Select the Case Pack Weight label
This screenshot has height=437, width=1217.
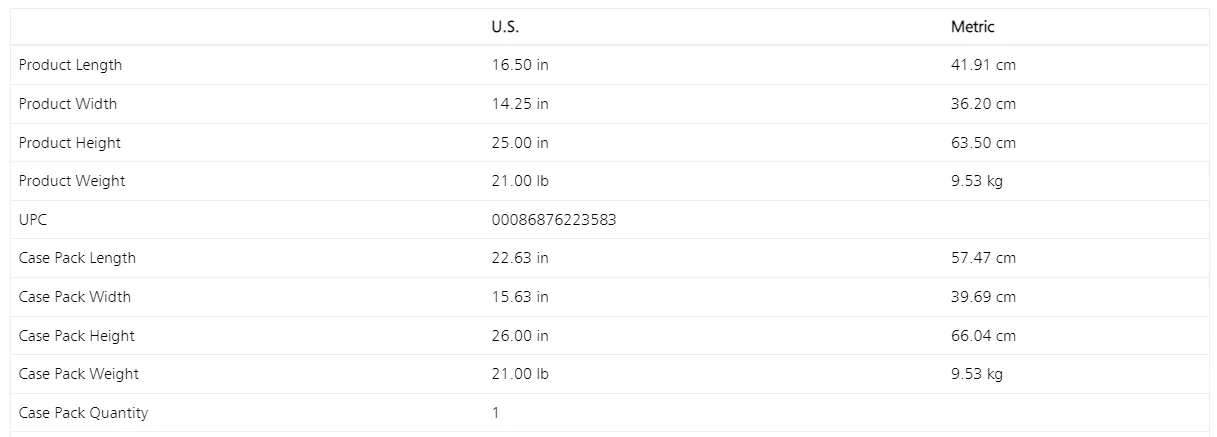click(79, 374)
